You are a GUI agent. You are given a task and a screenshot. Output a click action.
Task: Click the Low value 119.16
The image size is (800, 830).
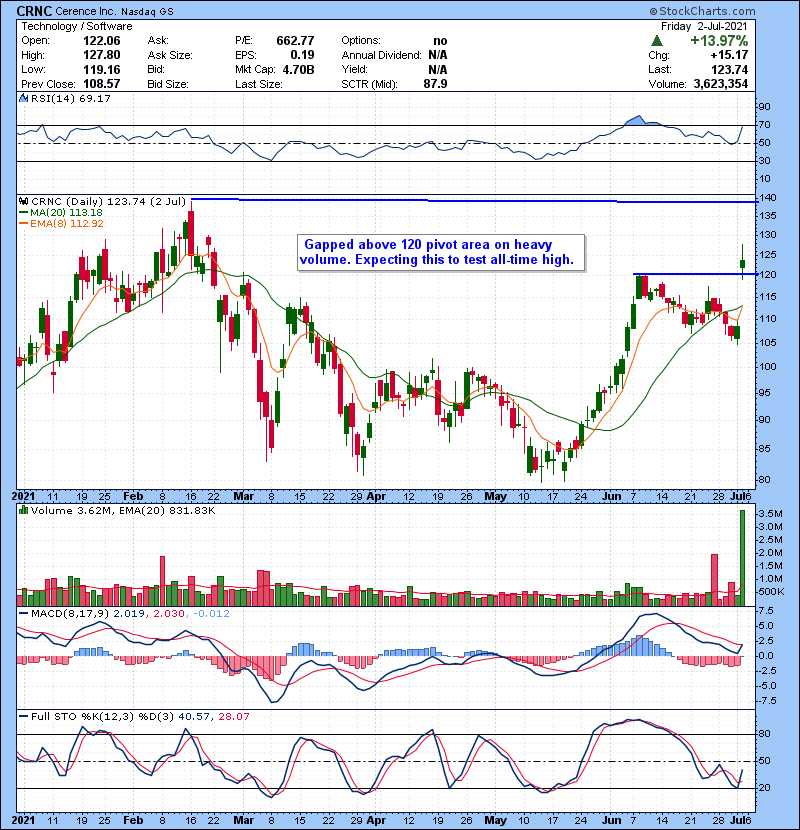coord(102,70)
